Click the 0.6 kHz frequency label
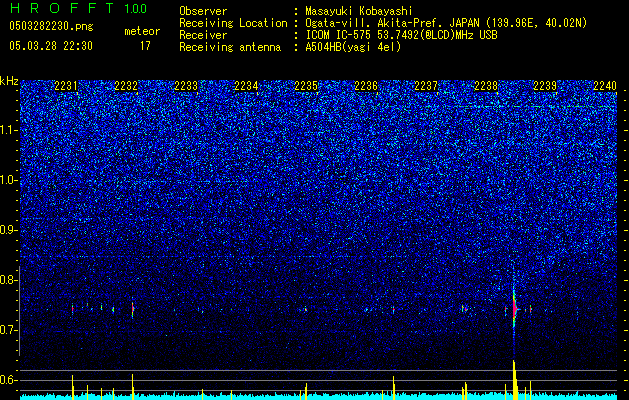The image size is (629, 400). (8, 380)
